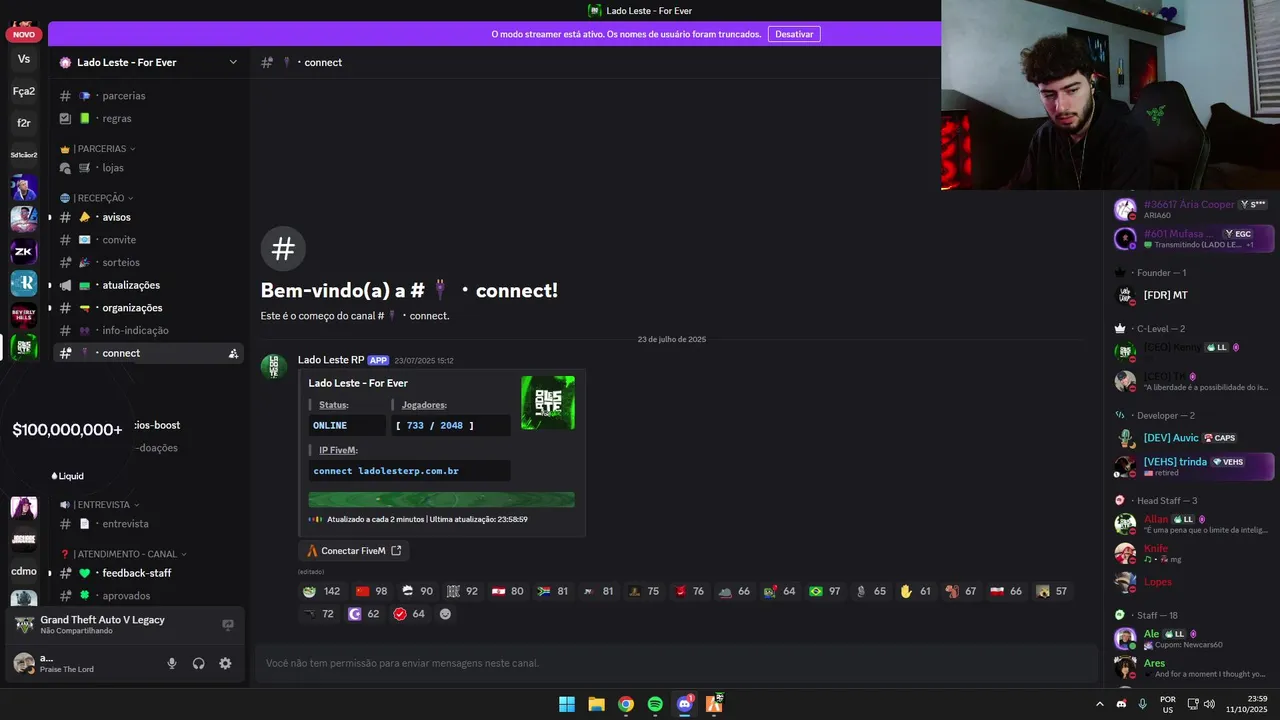Click the POR US language indicator
The image size is (1280, 720).
[x=1168, y=704]
